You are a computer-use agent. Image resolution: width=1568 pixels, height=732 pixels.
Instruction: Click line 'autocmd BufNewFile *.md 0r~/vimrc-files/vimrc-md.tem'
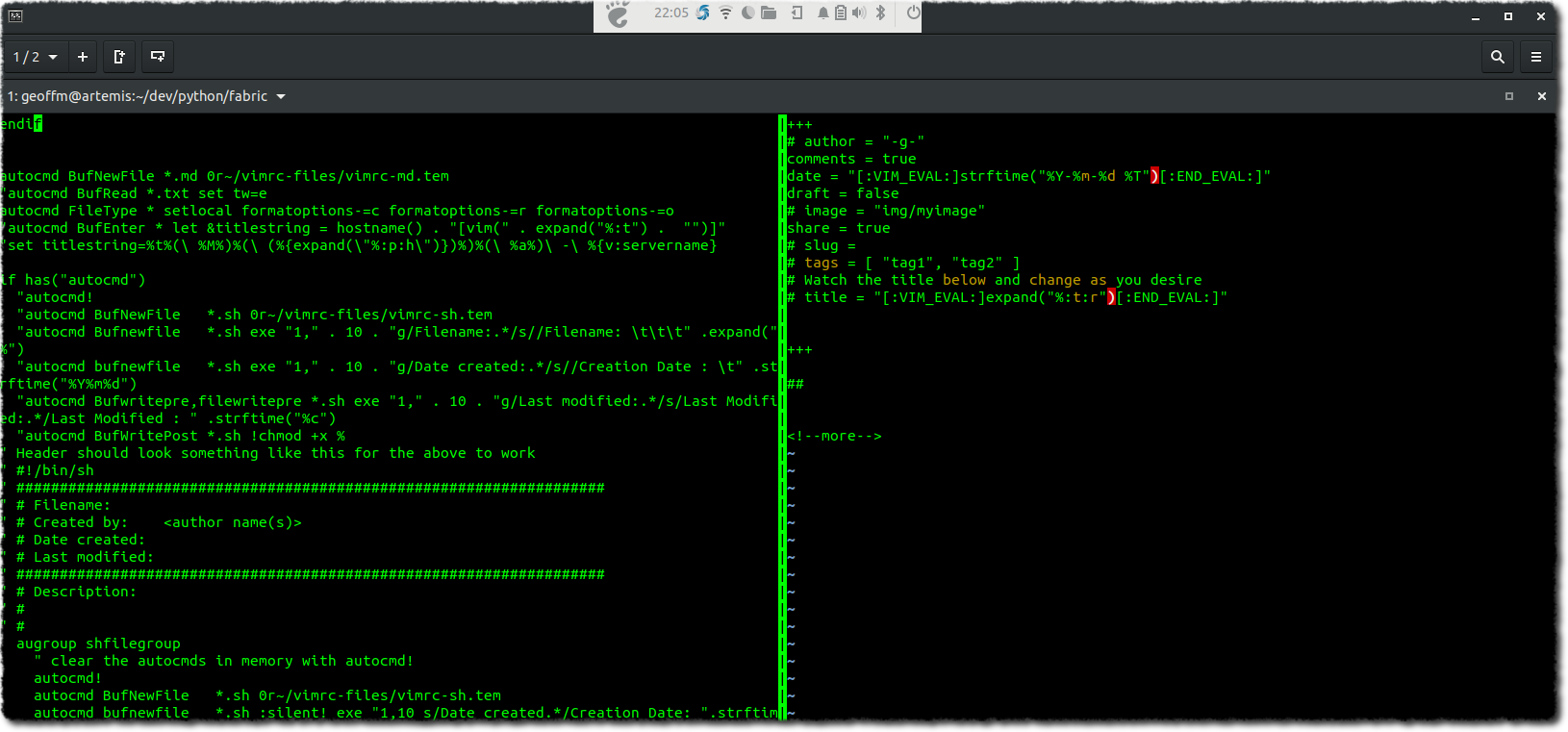(x=225, y=176)
